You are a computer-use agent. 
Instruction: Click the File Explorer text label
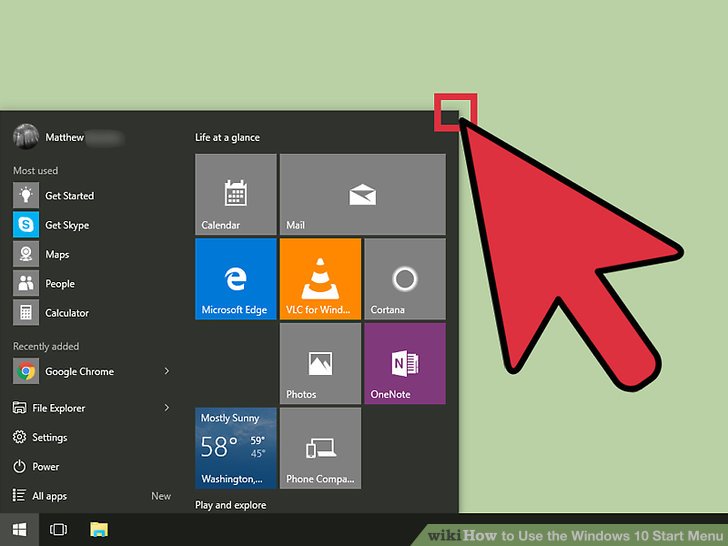[x=58, y=408]
